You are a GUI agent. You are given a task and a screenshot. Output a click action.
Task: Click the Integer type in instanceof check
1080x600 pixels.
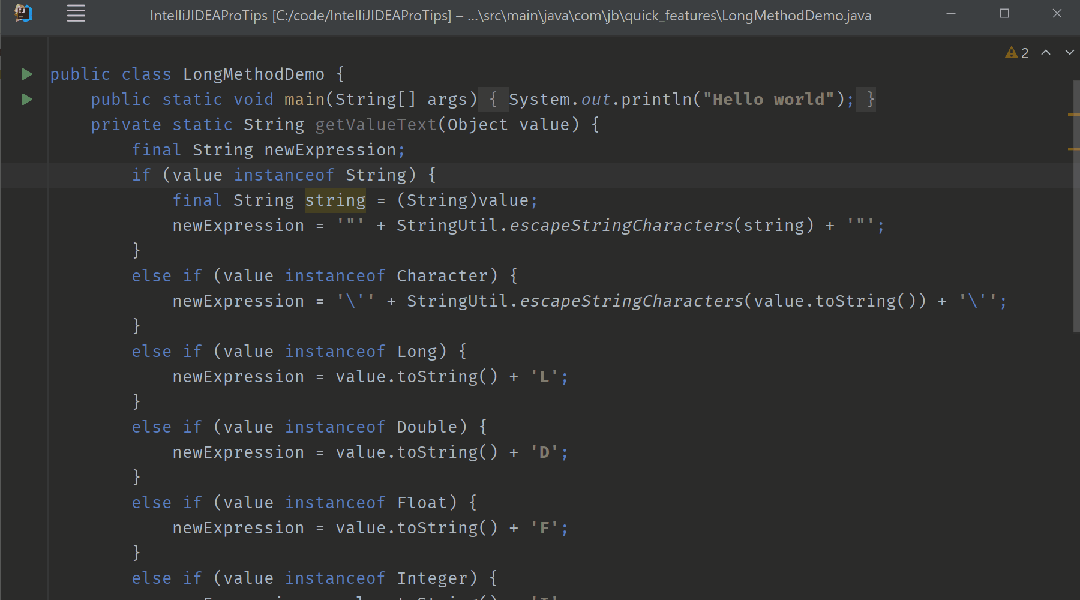[432, 579]
